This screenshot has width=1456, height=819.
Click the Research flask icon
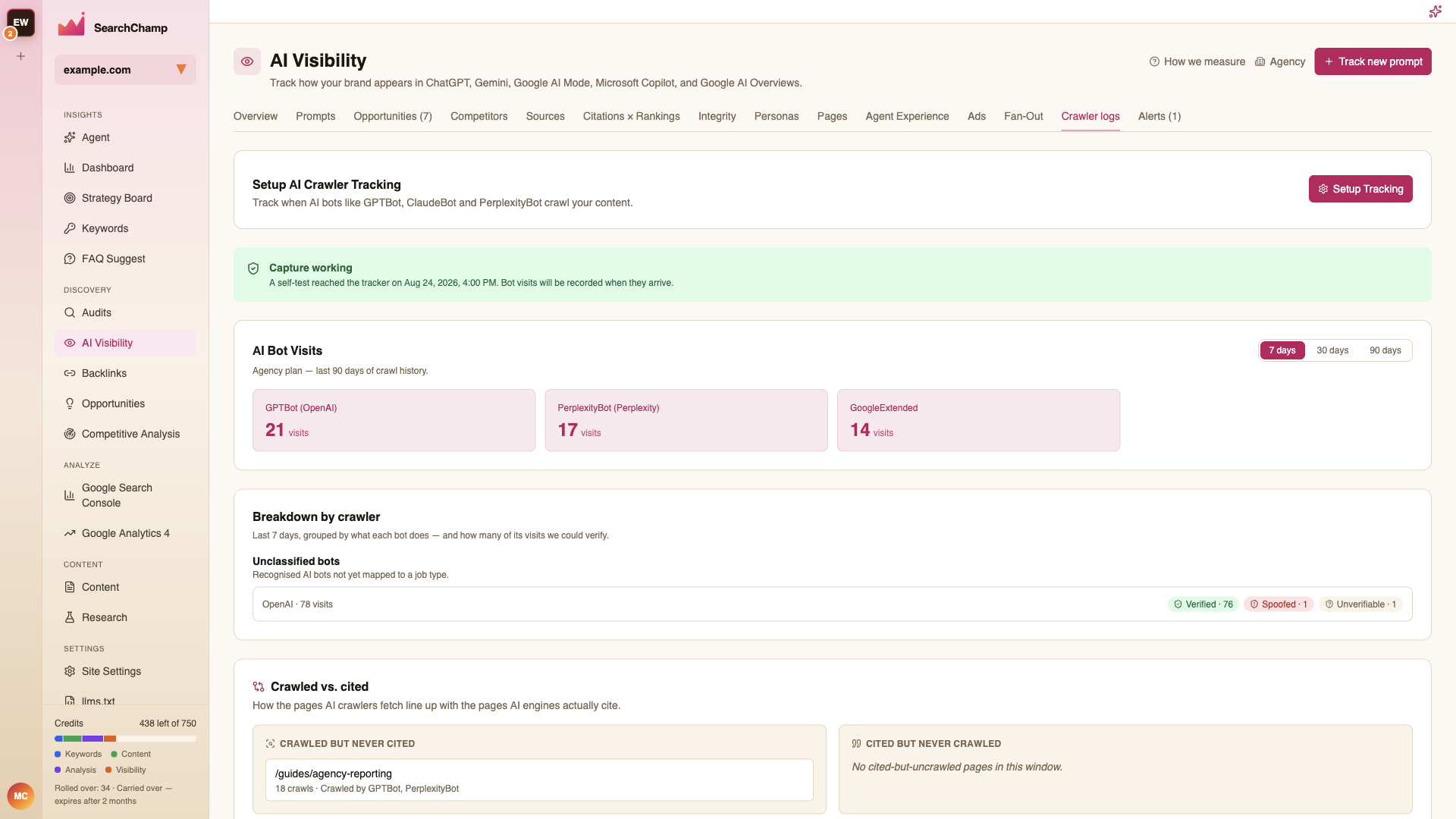point(70,617)
